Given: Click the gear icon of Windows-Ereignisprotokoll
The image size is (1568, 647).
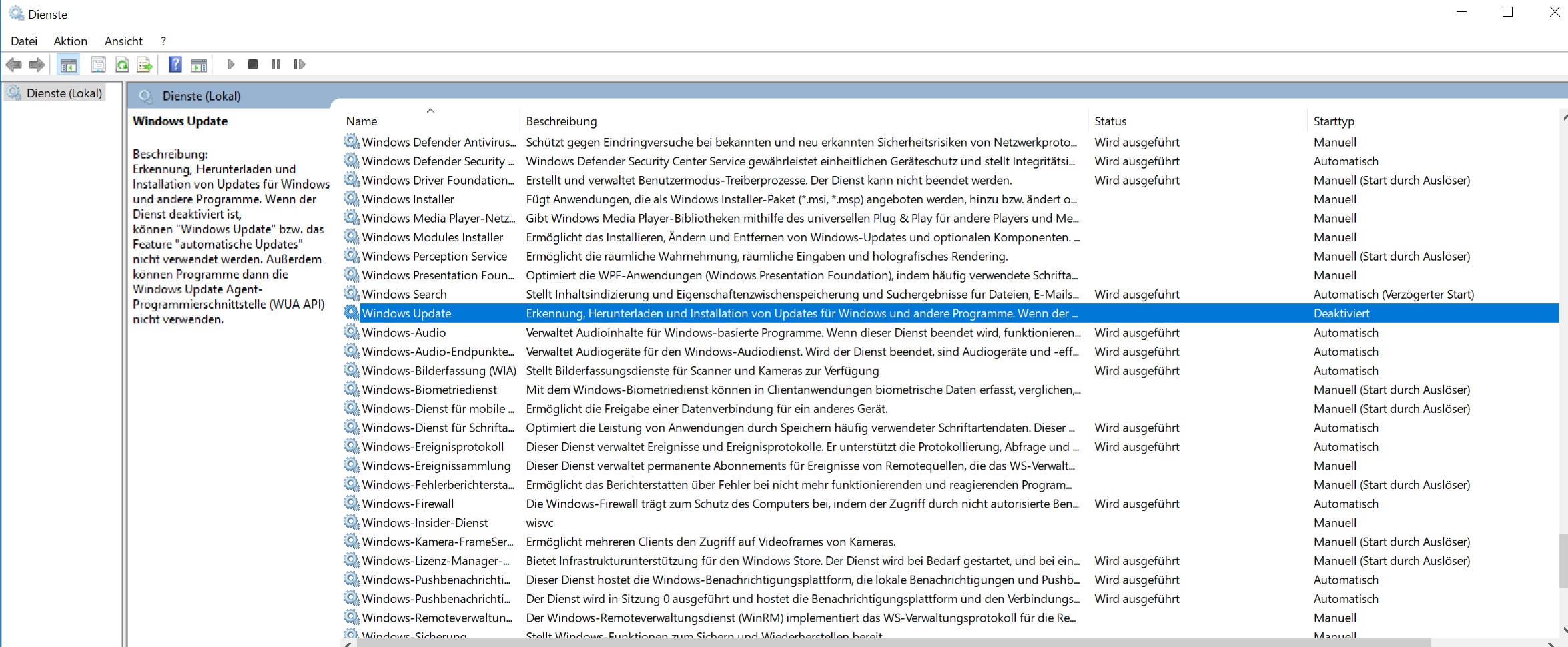Looking at the screenshot, I should 352,447.
